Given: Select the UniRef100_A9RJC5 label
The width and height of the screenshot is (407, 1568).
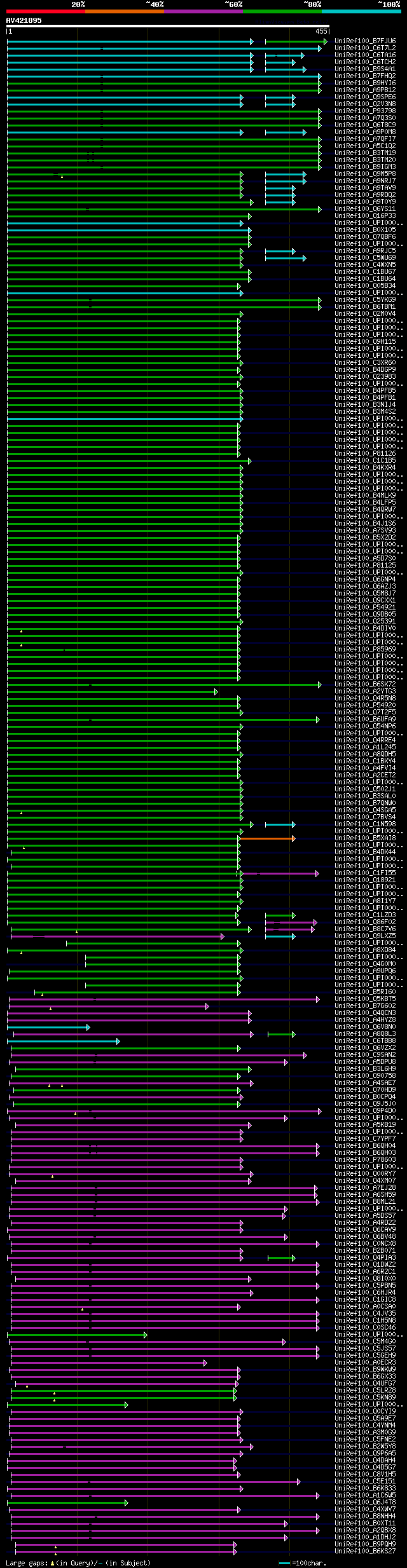Looking at the screenshot, I should 365,251.
